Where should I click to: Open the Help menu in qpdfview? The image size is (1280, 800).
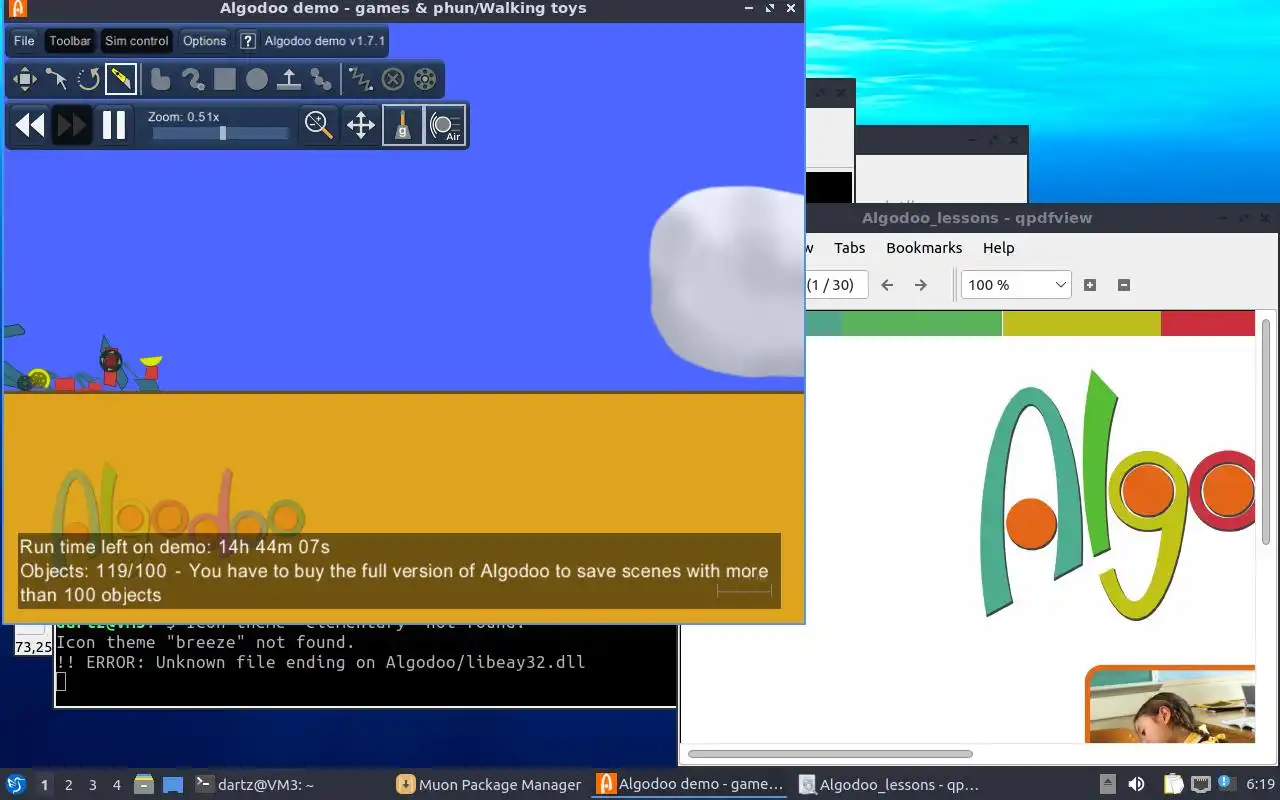coord(998,248)
